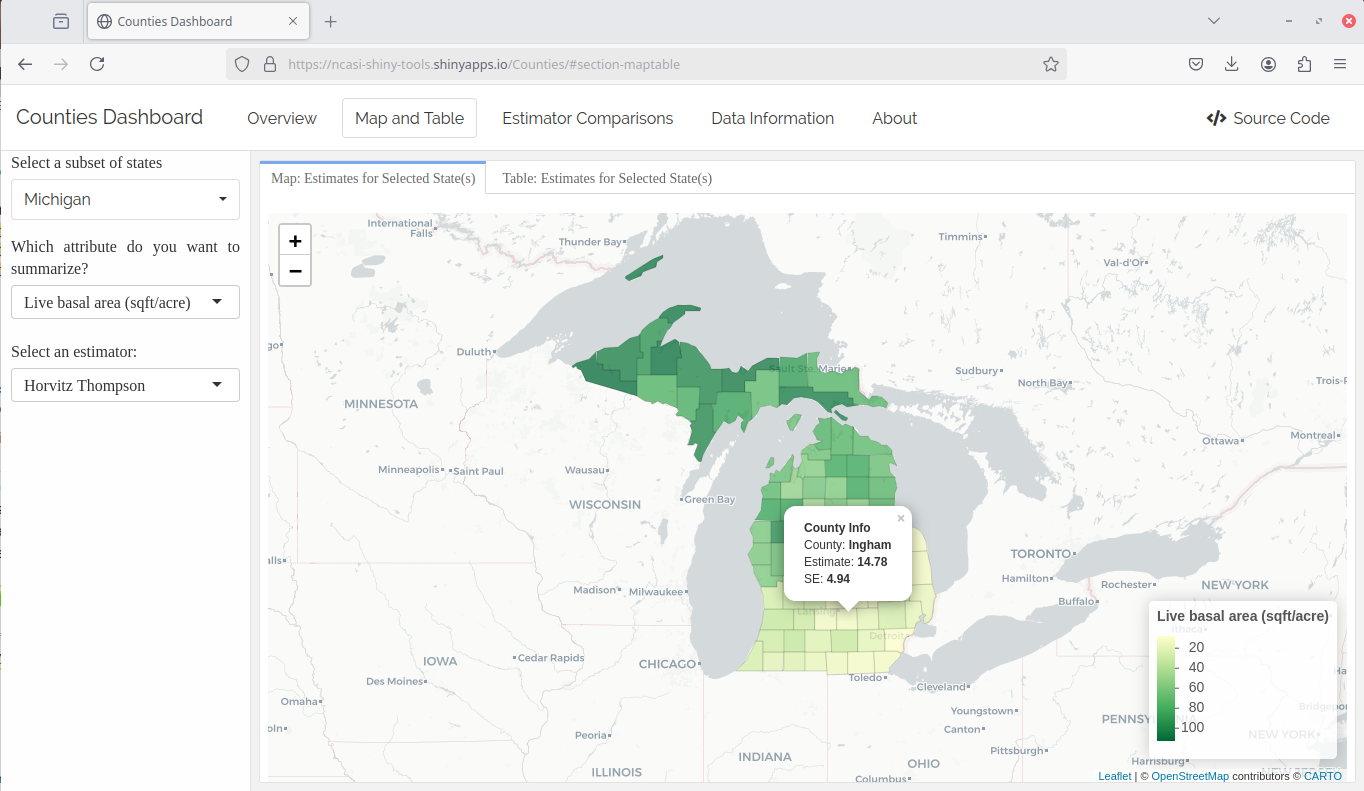Viewport: 1364px width, 791px height.
Task: Switch to Table: Estimates for Selected State(s) tab
Action: point(607,178)
